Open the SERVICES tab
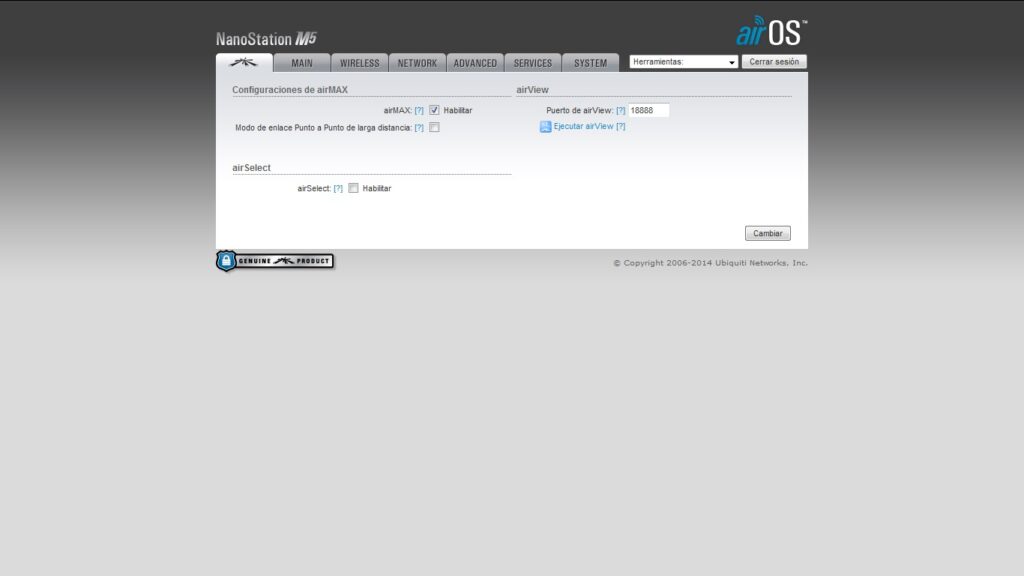Screen dimensions: 1024x576 tap(532, 63)
